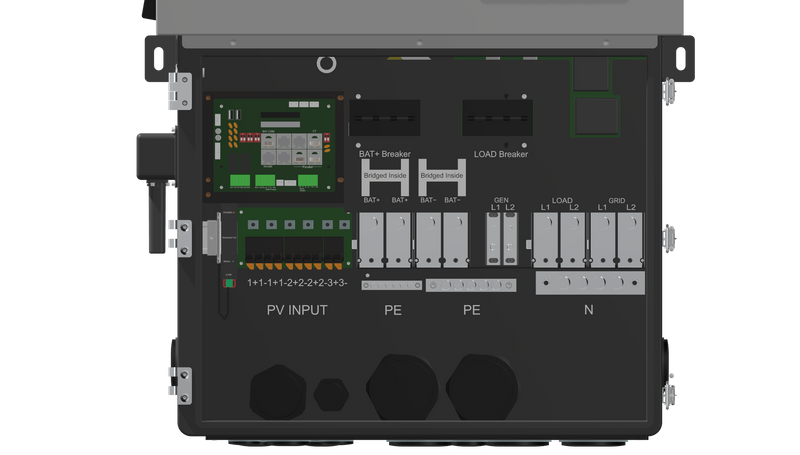Click the N neutral busbar
Screen dimensions: 800x455
[x=588, y=284]
